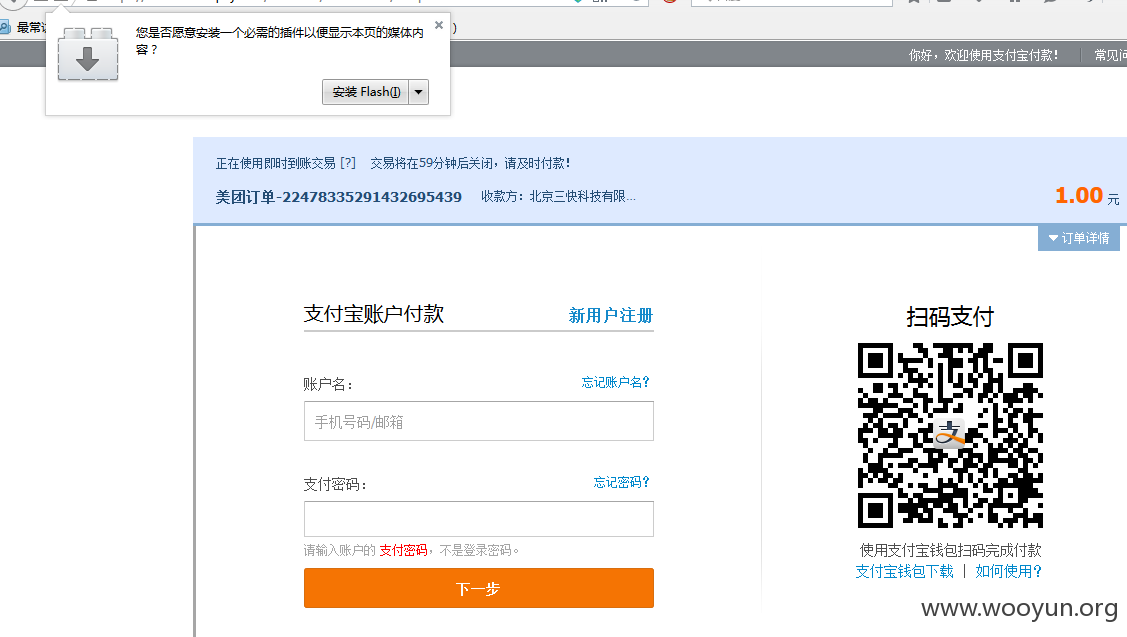
Task: Click the 支付宝账户付款 heading
Action: (374, 314)
